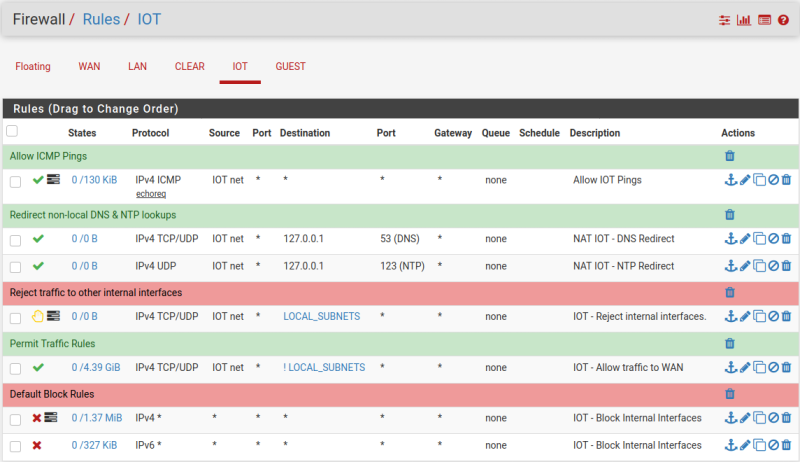Switch to the GUEST tab
Image resolution: width=800 pixels, height=462 pixels.
(x=290, y=66)
